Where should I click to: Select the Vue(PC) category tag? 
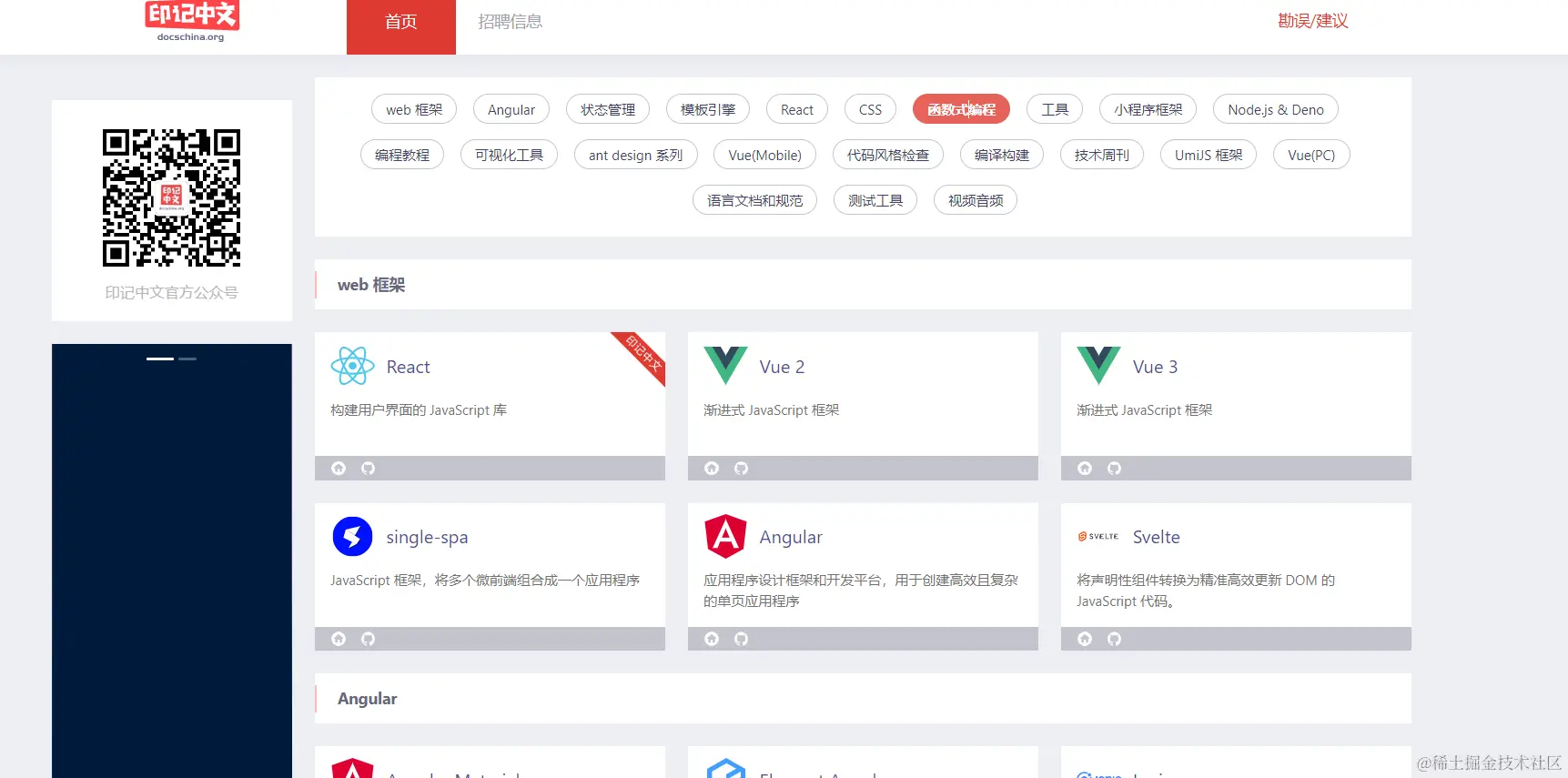[1311, 155]
